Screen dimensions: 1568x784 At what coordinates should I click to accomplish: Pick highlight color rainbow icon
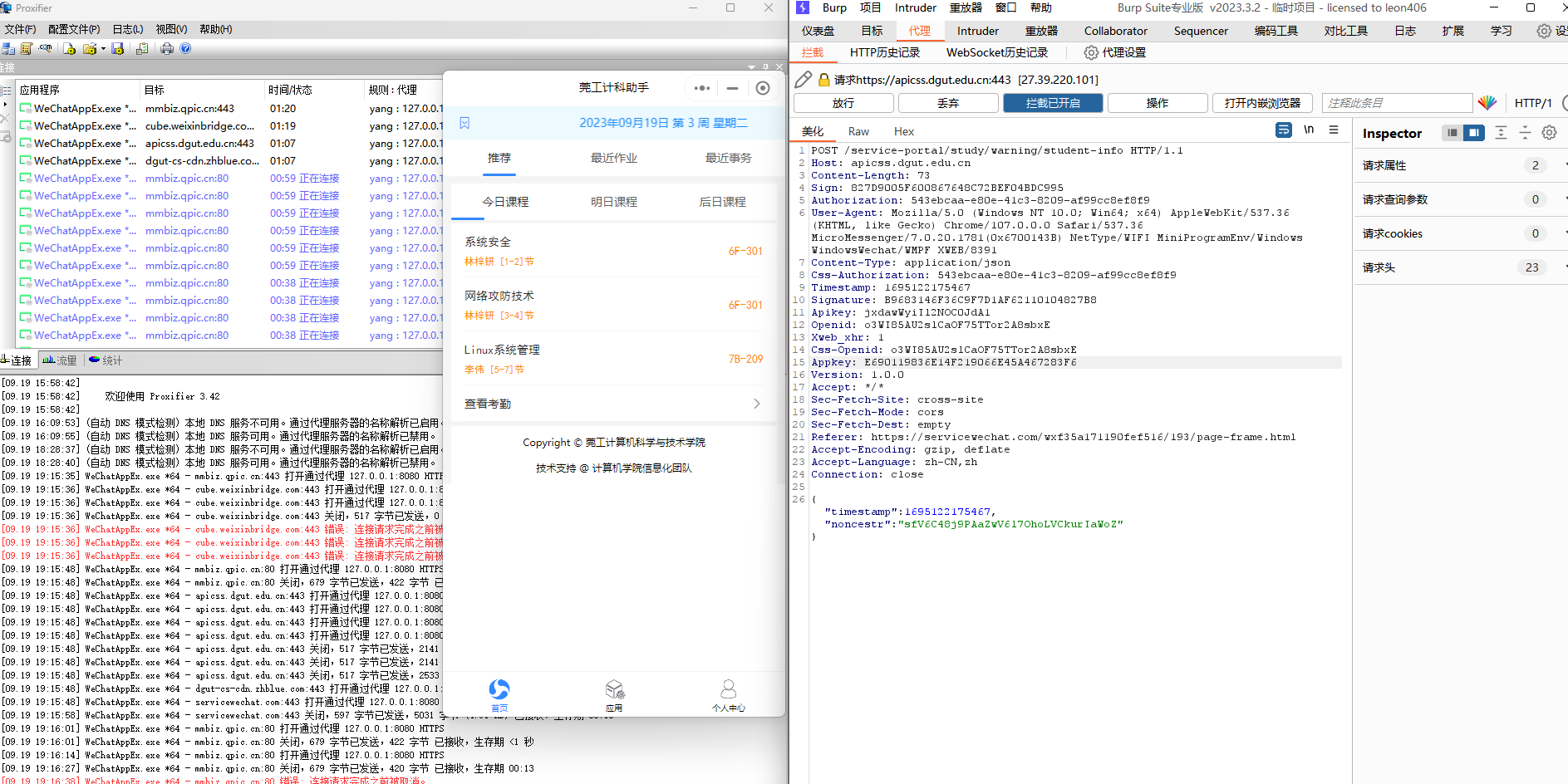(x=1487, y=103)
